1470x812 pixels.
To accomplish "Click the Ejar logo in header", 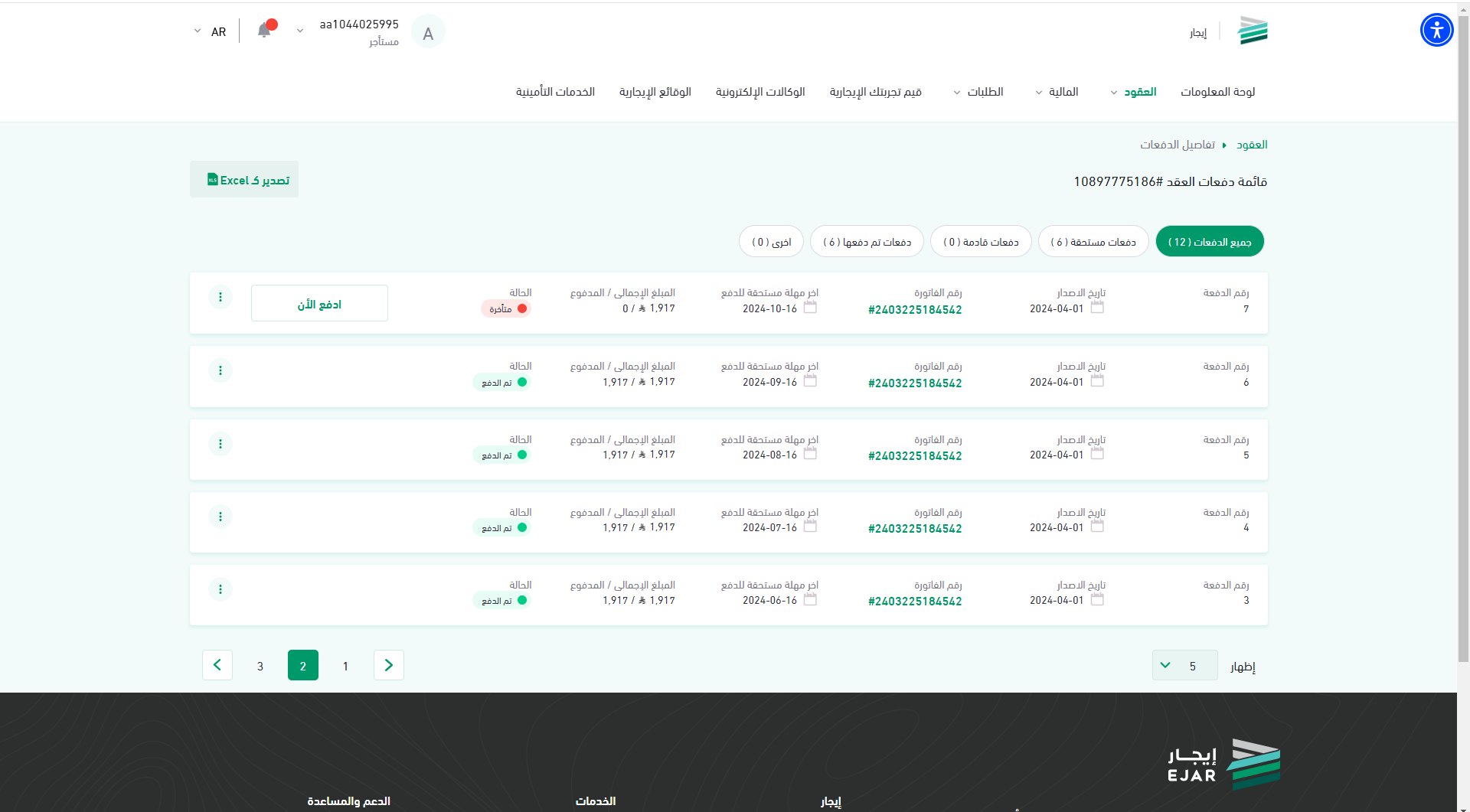I will coord(1253,31).
